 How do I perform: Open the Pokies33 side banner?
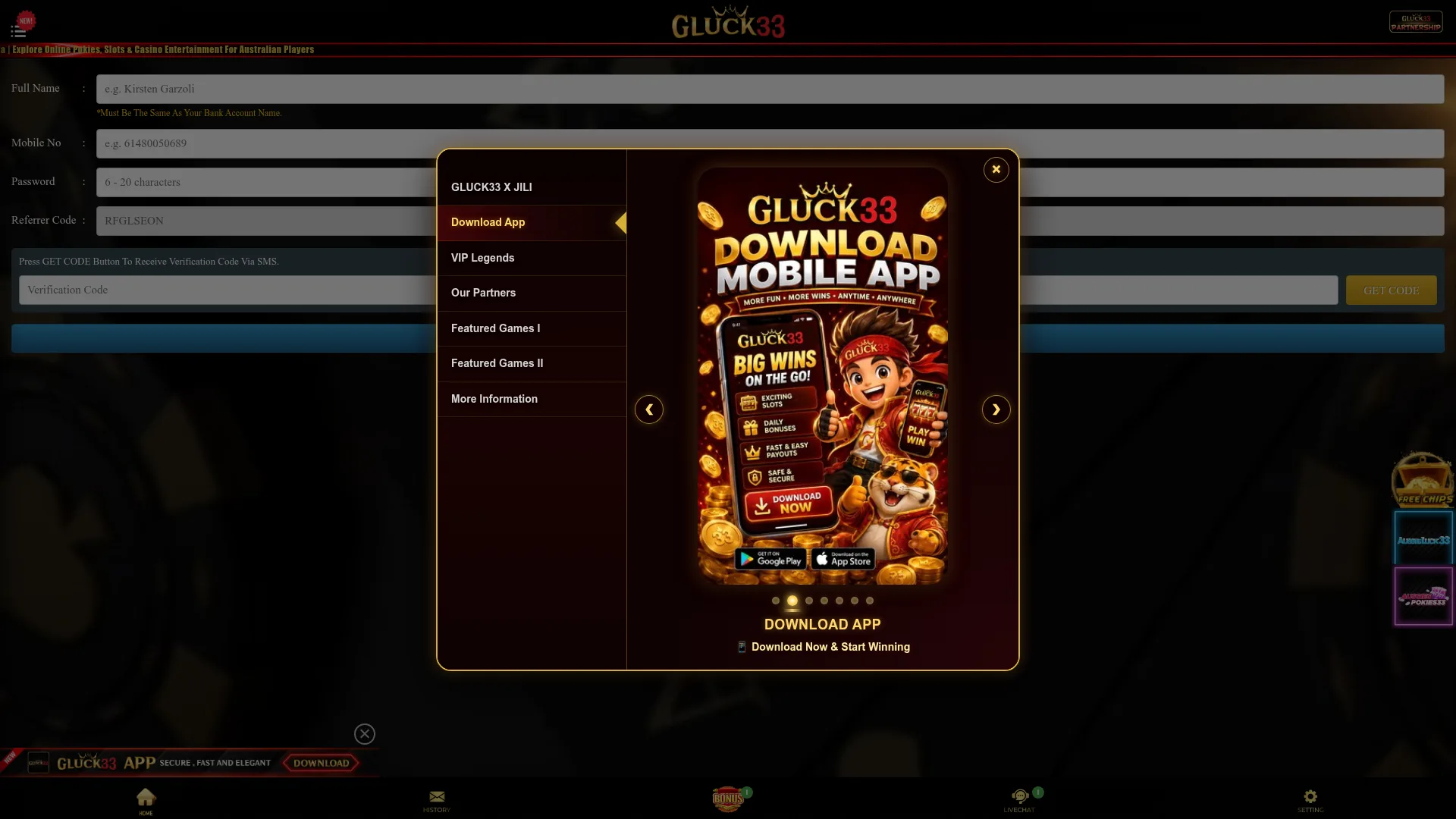[1423, 596]
